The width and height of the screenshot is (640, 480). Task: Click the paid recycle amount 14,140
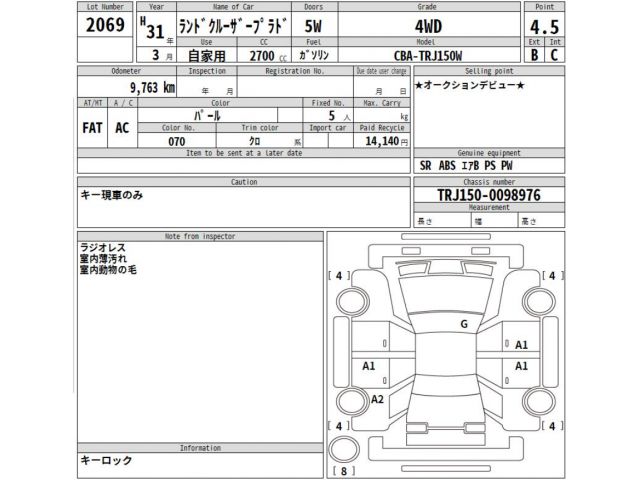pos(382,141)
